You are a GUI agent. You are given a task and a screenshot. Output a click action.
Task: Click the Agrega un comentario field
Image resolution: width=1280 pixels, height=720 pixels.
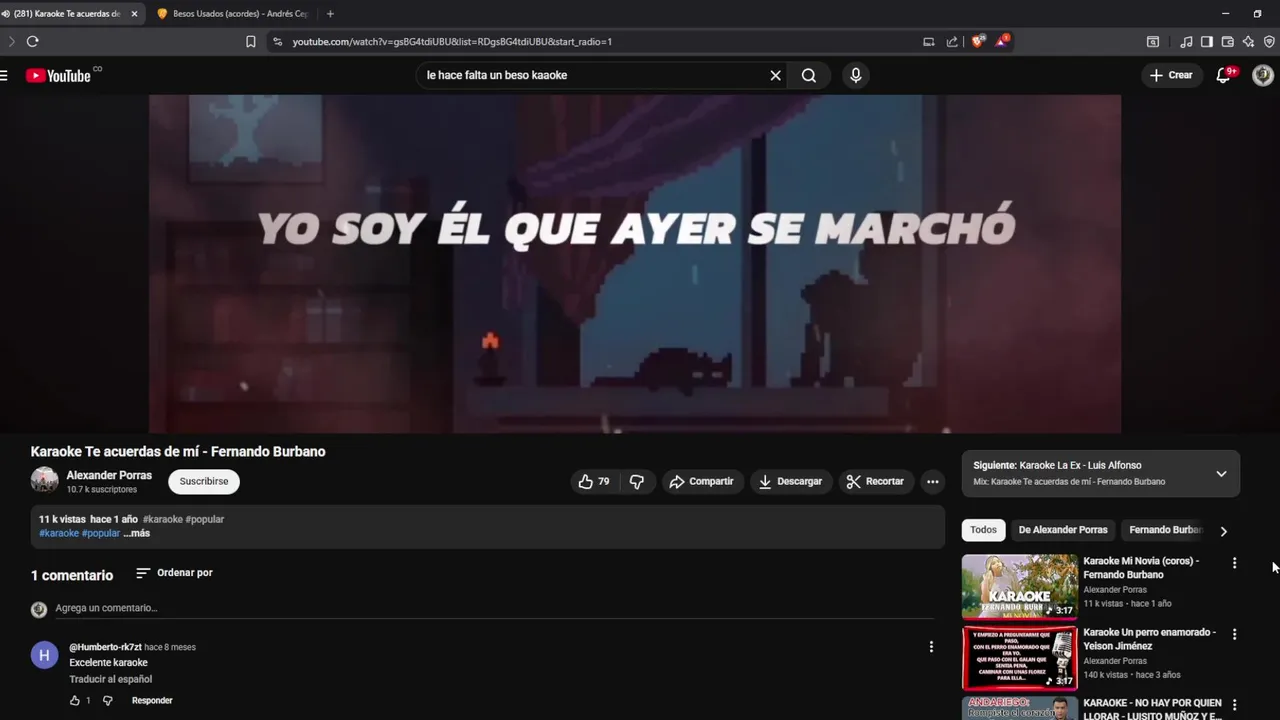[494, 608]
